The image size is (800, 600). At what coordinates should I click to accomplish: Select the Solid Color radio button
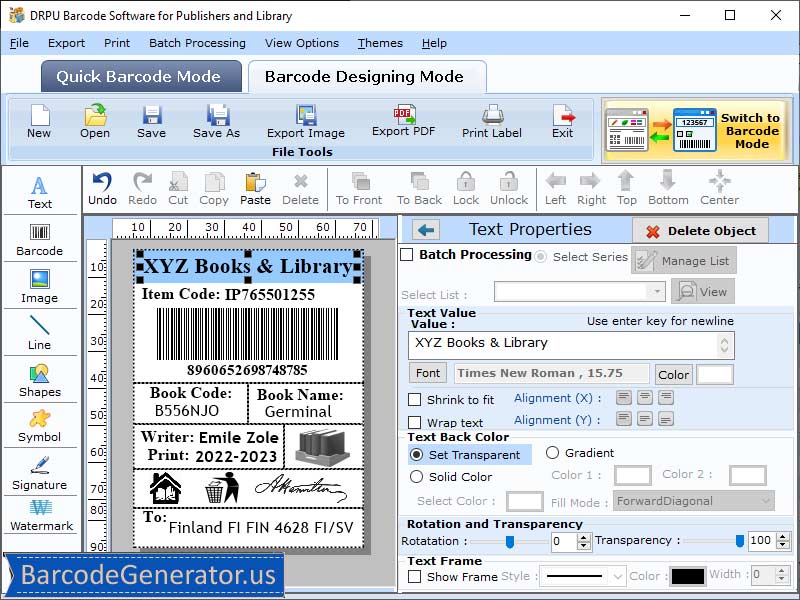[x=417, y=477]
